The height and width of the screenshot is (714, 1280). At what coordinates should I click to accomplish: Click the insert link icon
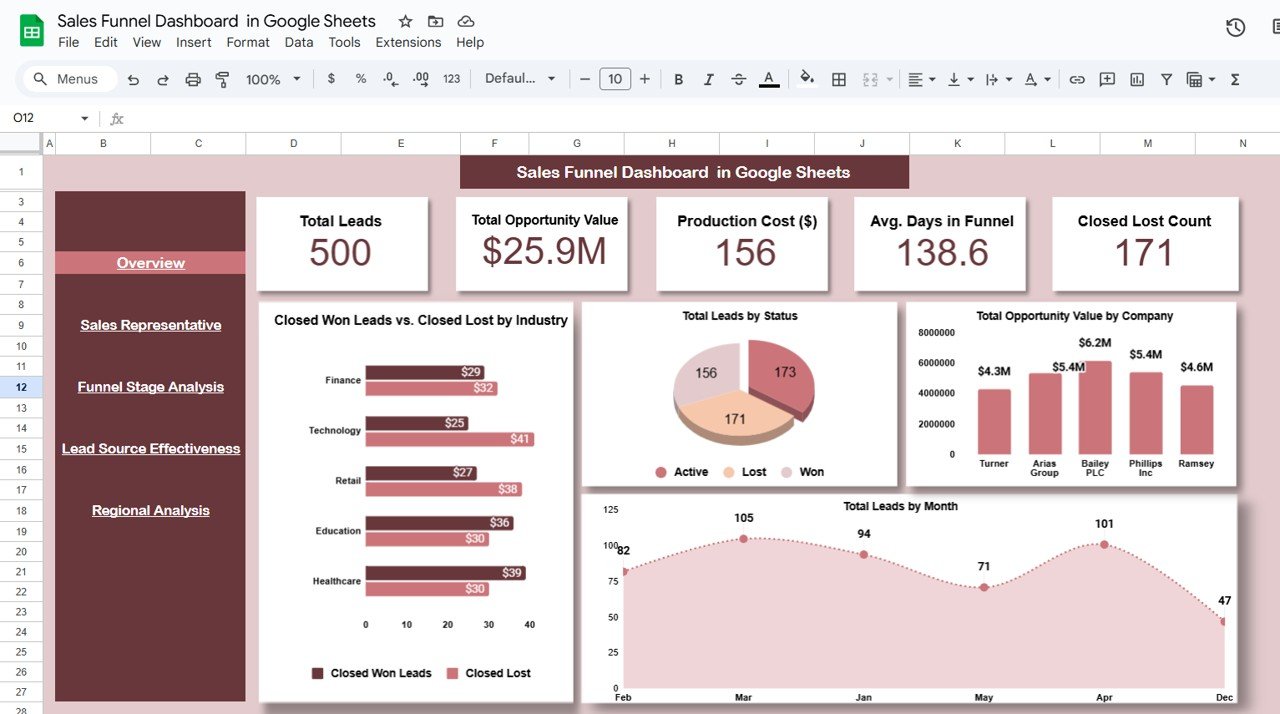pos(1077,80)
